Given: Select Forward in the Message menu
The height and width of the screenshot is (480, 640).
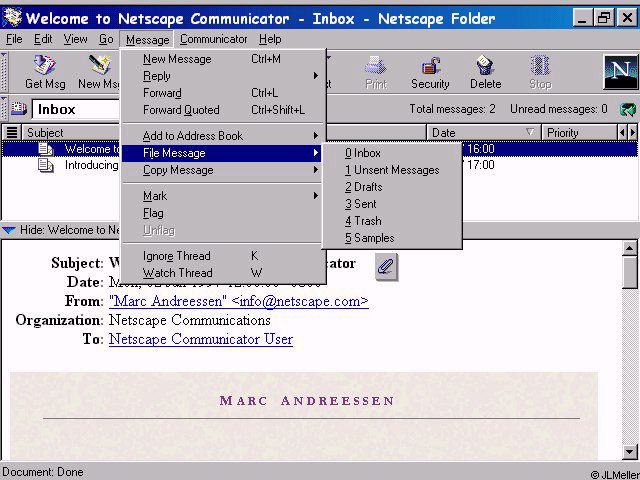Looking at the screenshot, I should point(223,93).
